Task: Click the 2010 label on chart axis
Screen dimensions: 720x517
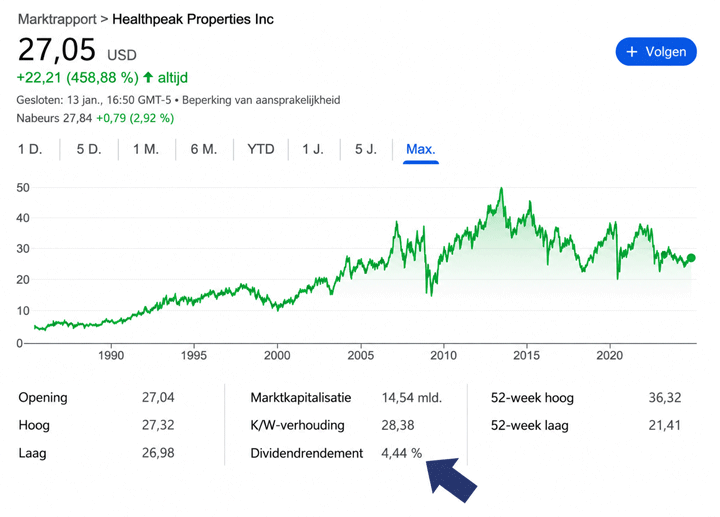Action: [x=443, y=355]
